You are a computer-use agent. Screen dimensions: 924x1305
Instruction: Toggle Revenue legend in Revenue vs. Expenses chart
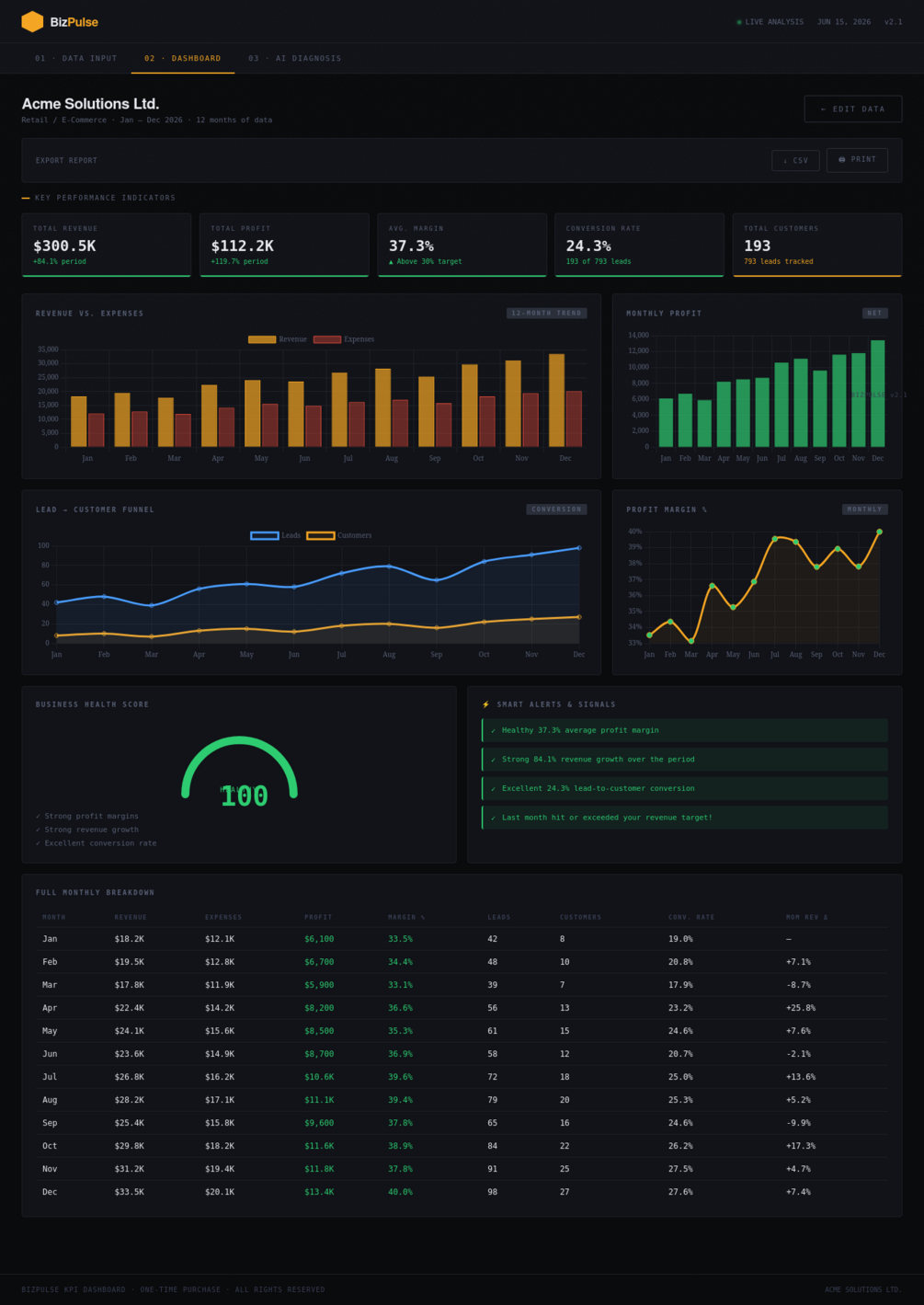click(x=278, y=339)
